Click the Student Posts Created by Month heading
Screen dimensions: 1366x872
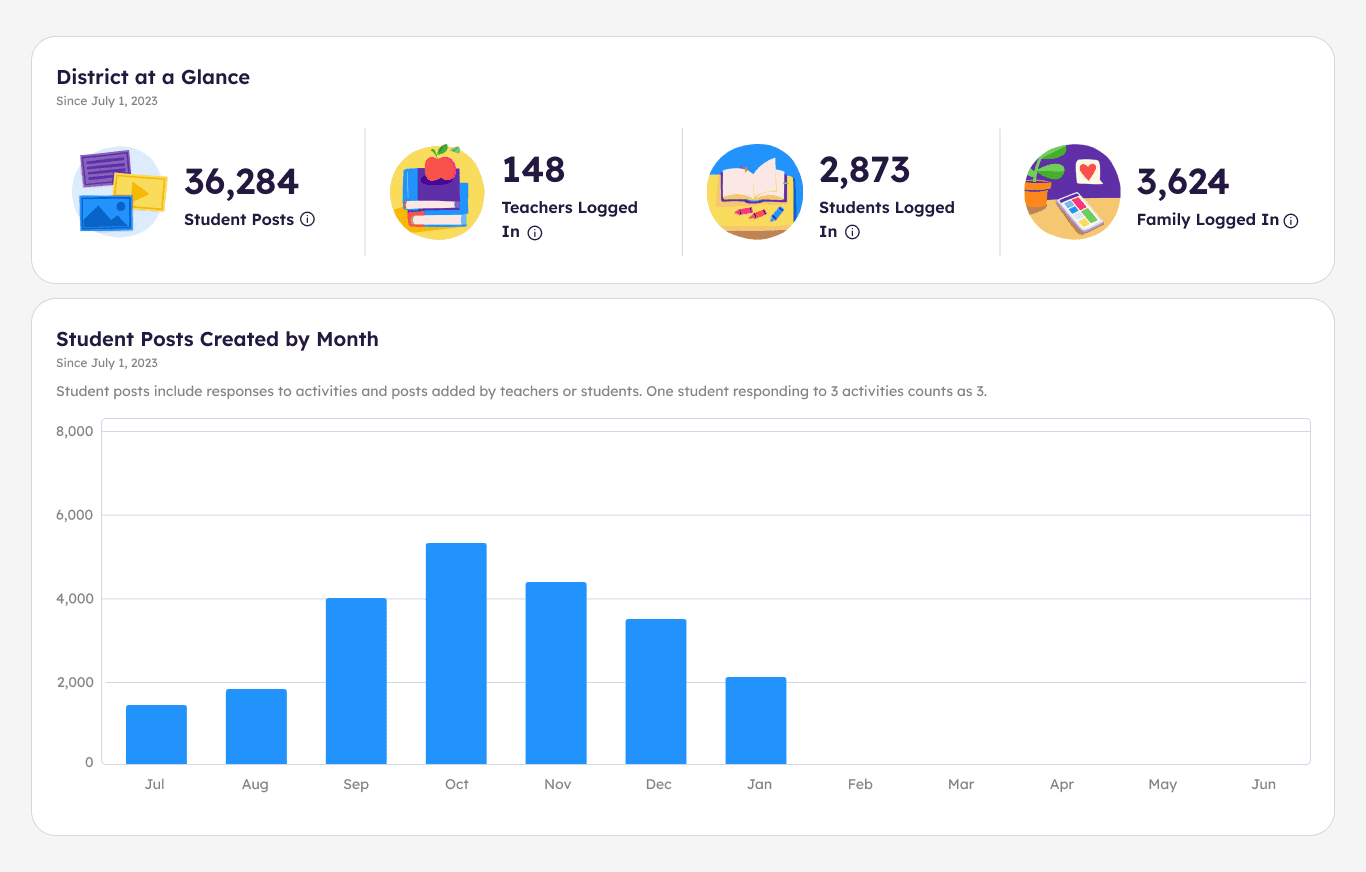click(217, 339)
